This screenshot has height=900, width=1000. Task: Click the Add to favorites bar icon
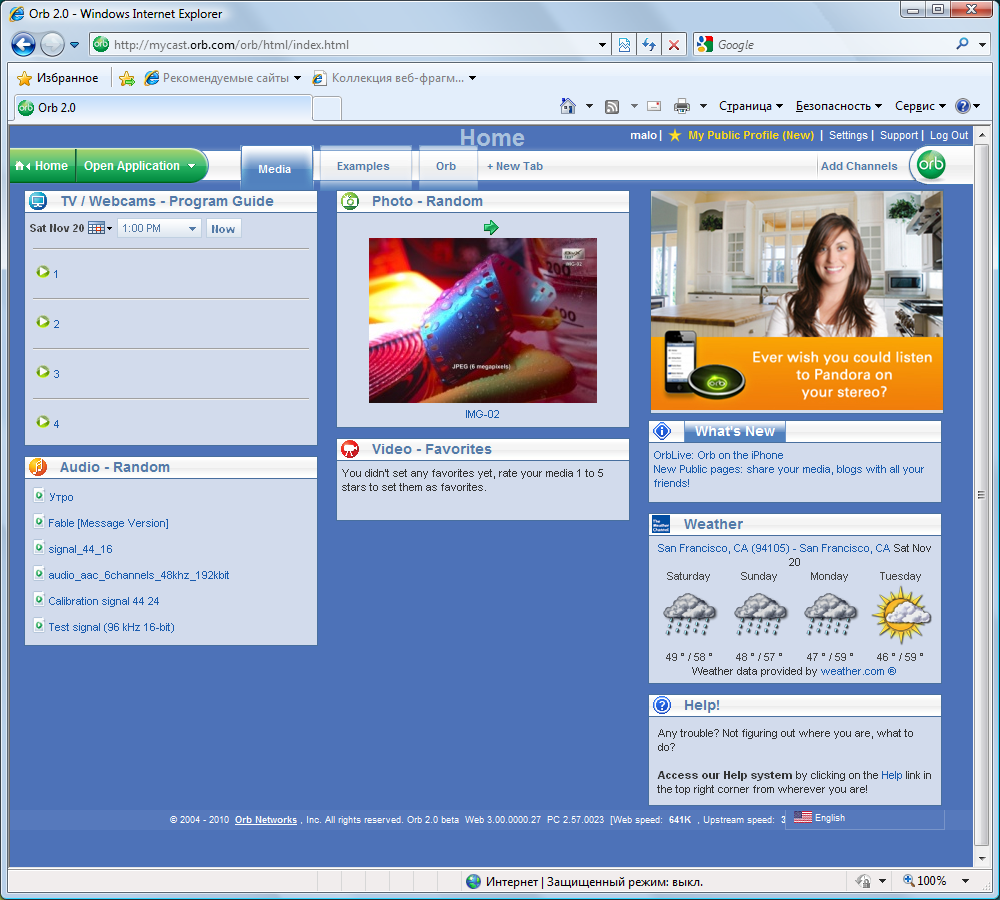click(x=127, y=78)
